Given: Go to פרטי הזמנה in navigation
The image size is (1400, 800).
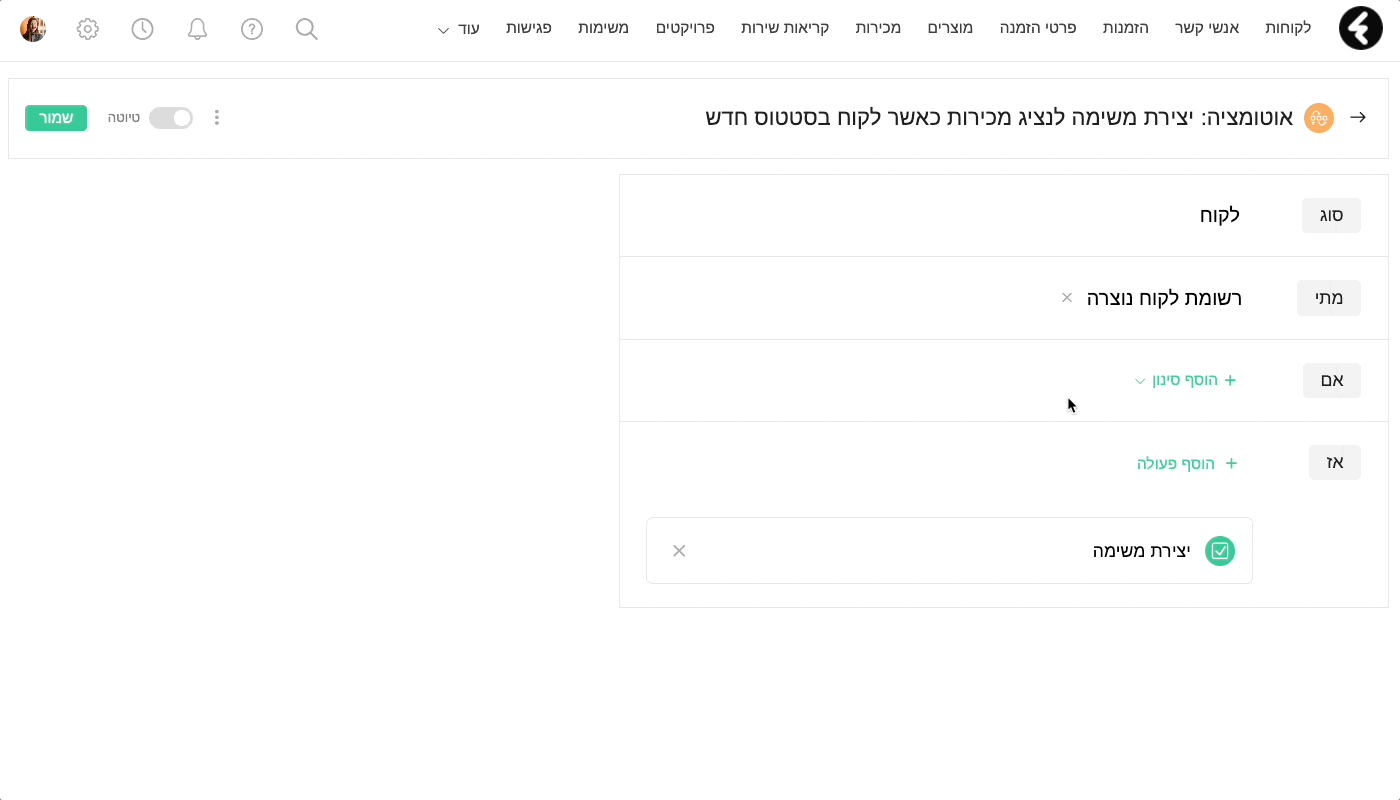Looking at the screenshot, I should 1038,28.
